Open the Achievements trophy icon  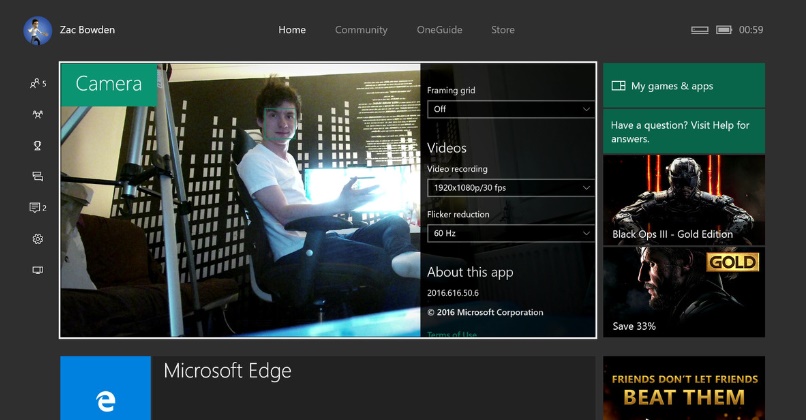coord(37,145)
